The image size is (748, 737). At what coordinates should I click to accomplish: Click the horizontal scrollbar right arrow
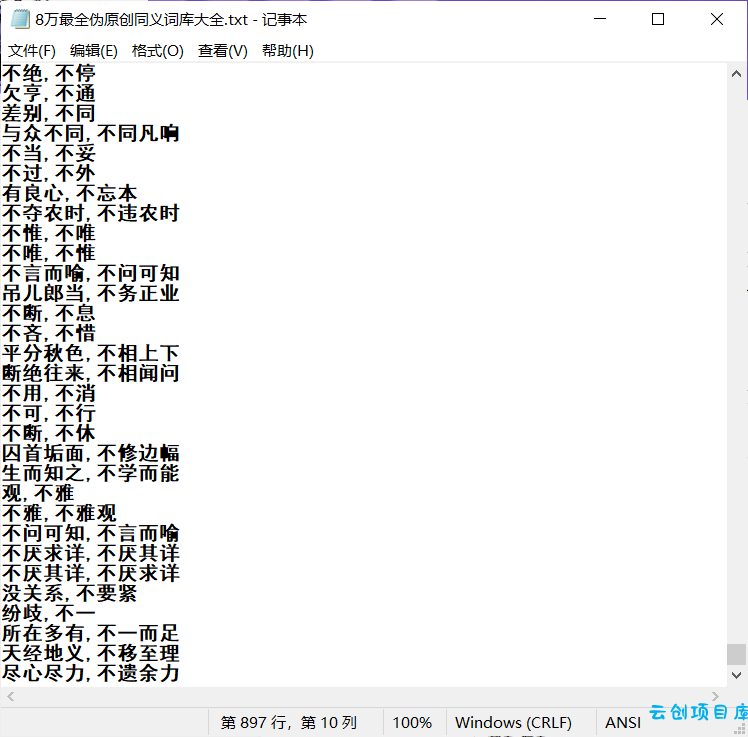point(715,696)
